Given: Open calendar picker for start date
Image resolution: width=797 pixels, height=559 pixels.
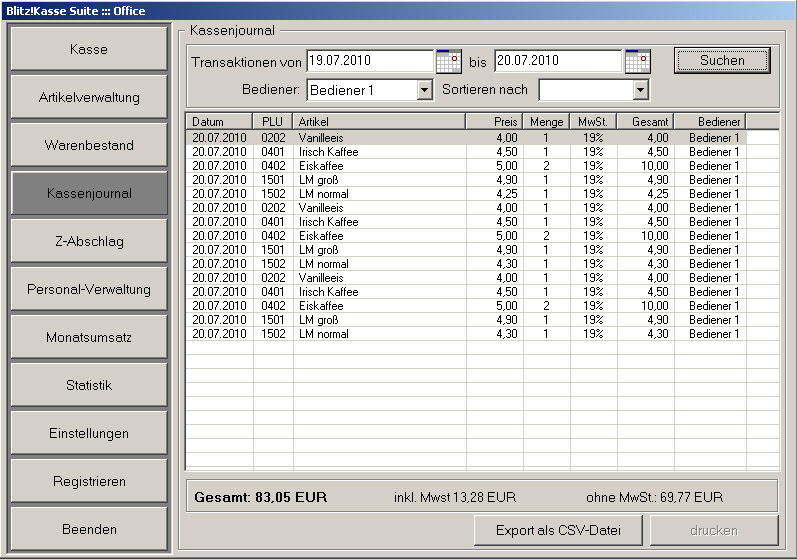Looking at the screenshot, I should click(449, 61).
